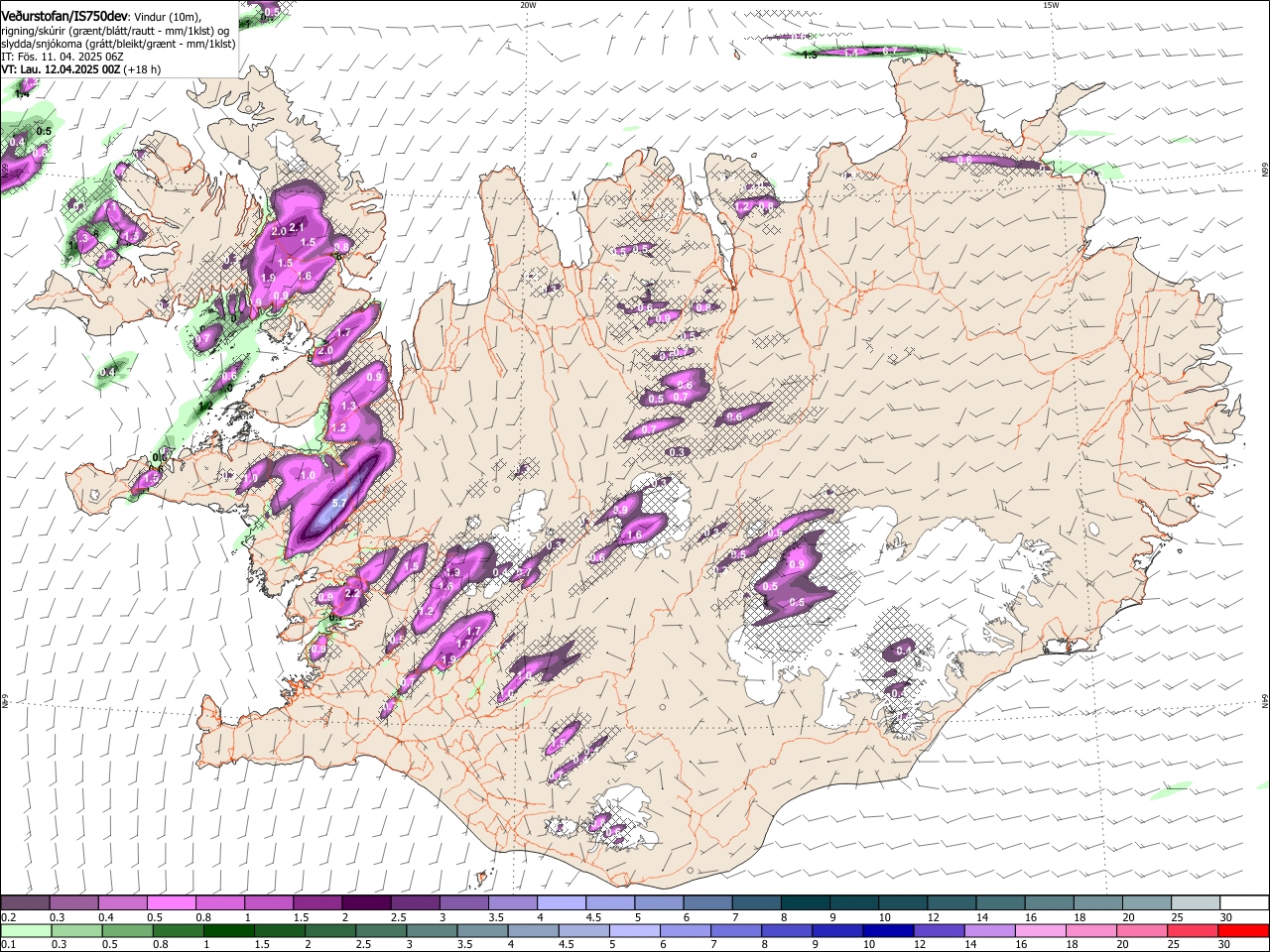Click the bright red swatch labeled 30 in lower legend
1270x952 pixels.
pyautogui.click(x=1243, y=930)
